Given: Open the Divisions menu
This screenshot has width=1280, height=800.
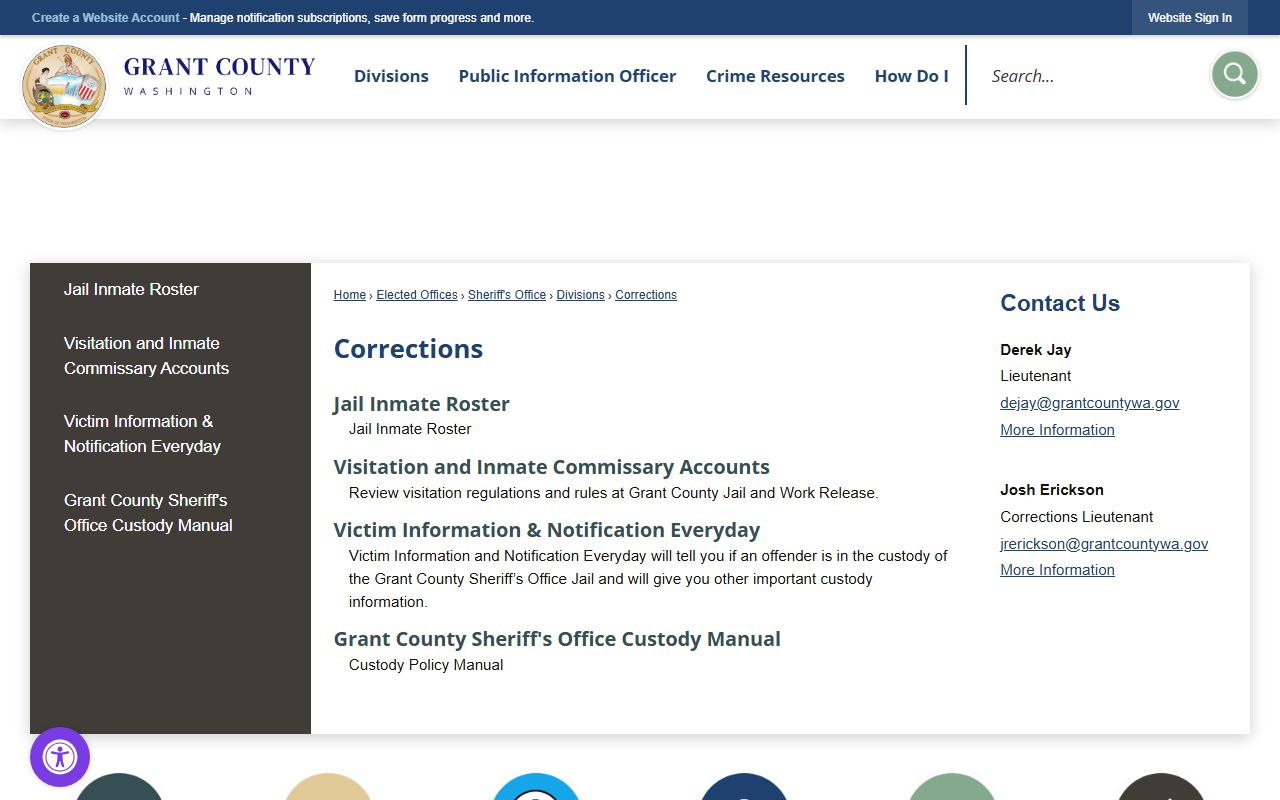Looking at the screenshot, I should pyautogui.click(x=391, y=76).
